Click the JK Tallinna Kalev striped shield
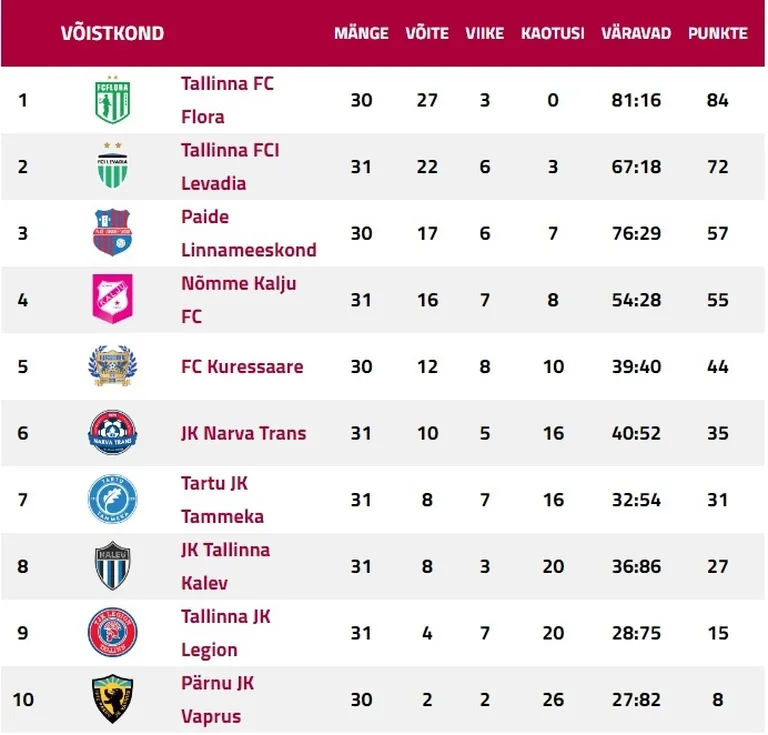 (112, 566)
